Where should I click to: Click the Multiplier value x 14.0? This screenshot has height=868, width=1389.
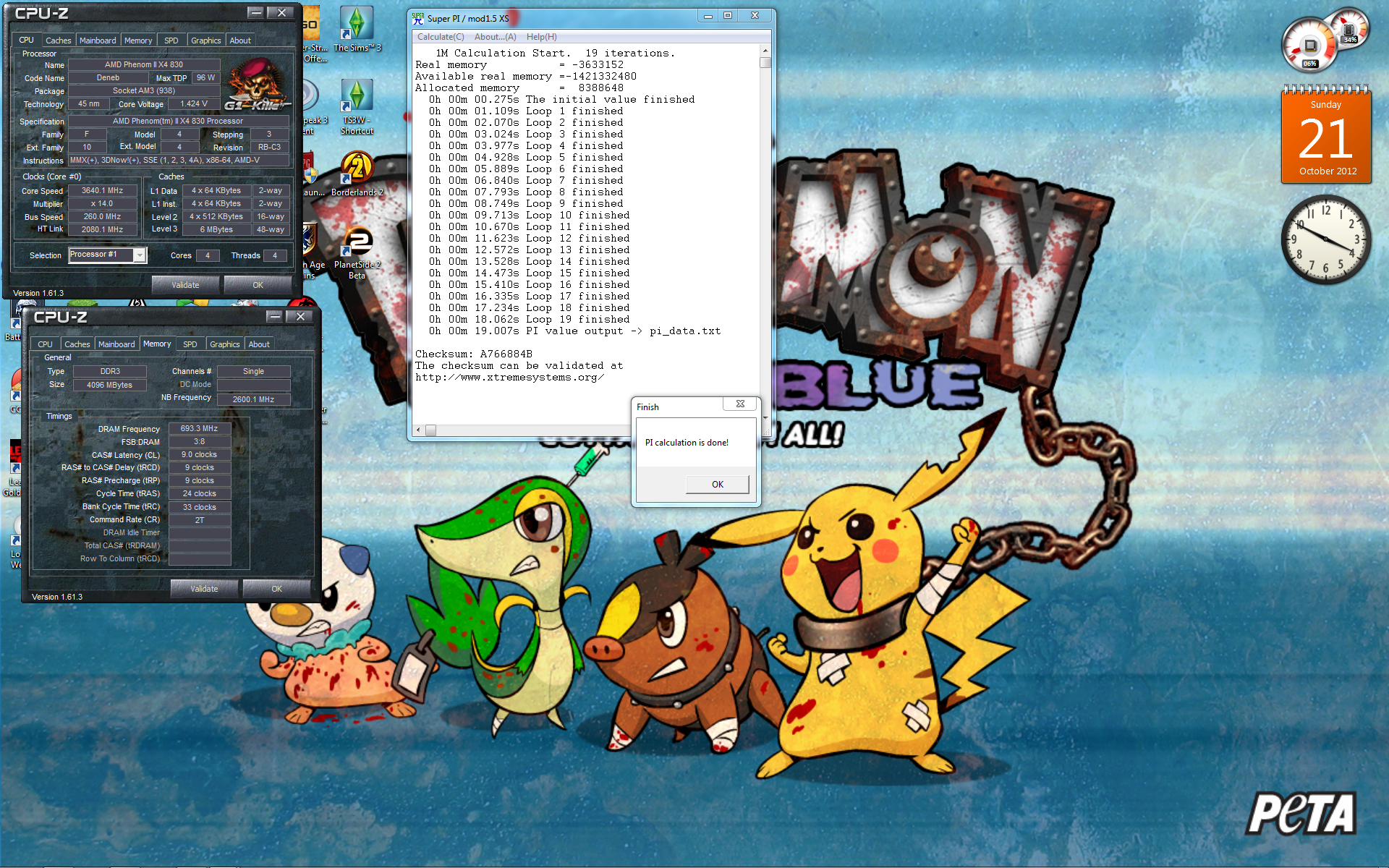pyautogui.click(x=102, y=204)
